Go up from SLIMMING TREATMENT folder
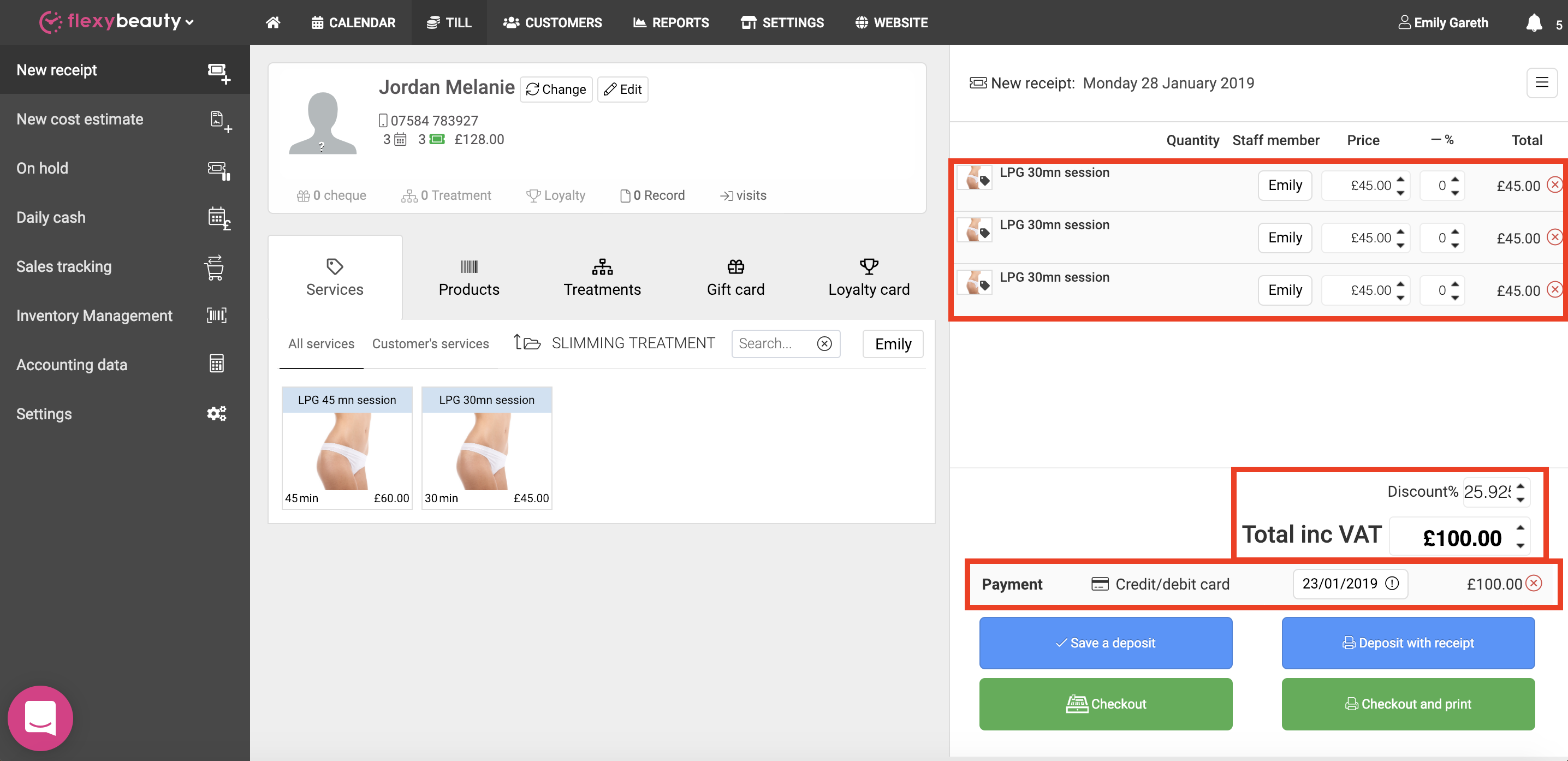 527,343
